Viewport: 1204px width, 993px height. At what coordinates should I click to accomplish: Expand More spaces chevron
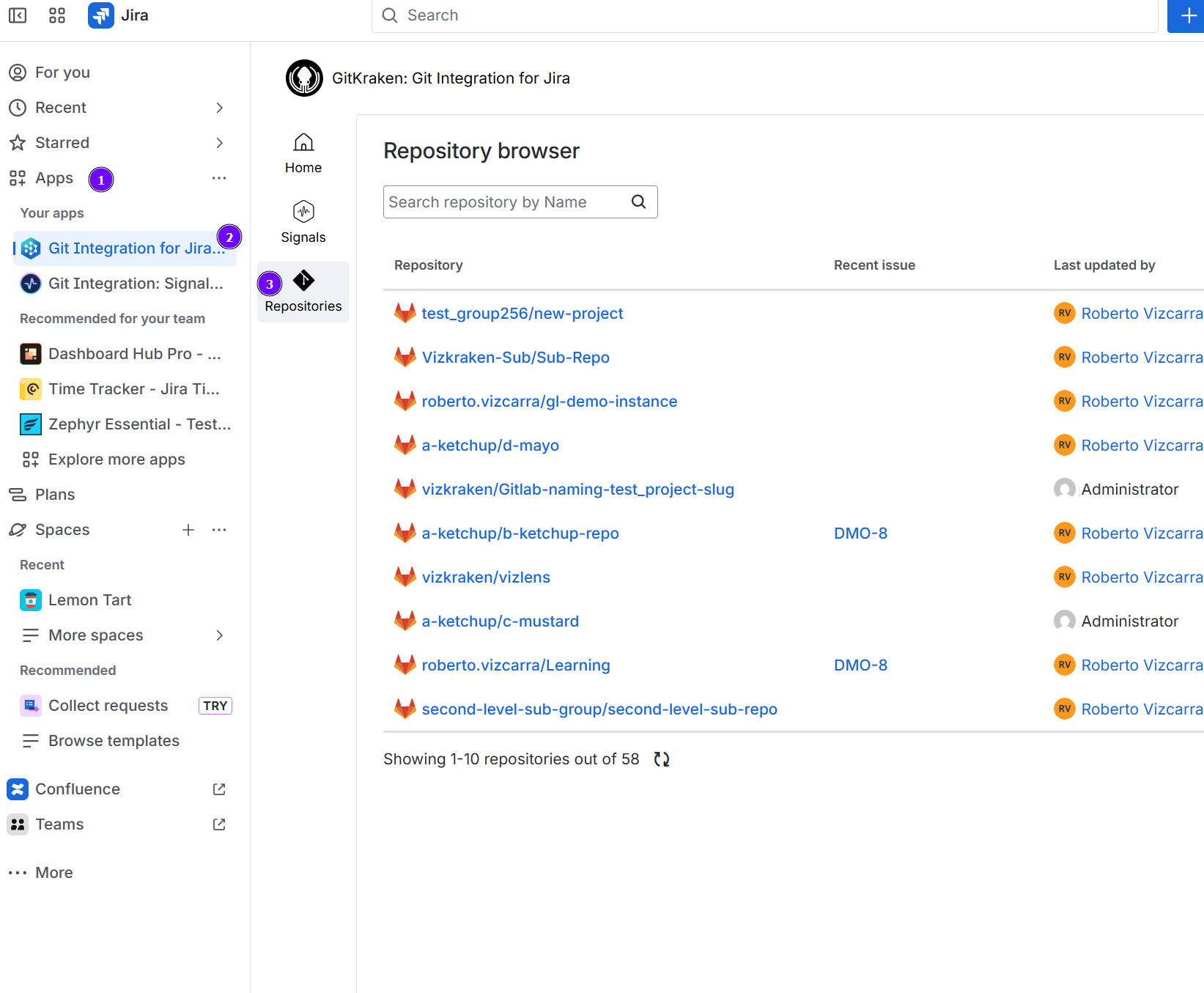(x=219, y=635)
